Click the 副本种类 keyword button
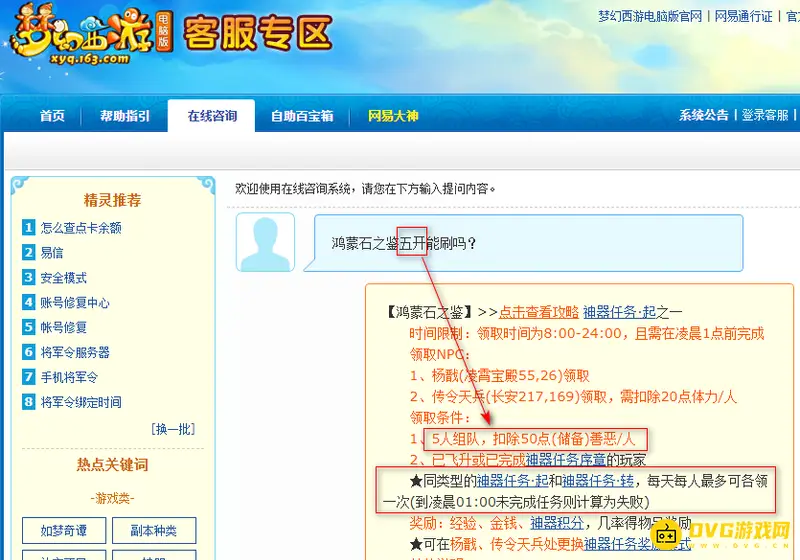The height and width of the screenshot is (560, 800). point(154,530)
